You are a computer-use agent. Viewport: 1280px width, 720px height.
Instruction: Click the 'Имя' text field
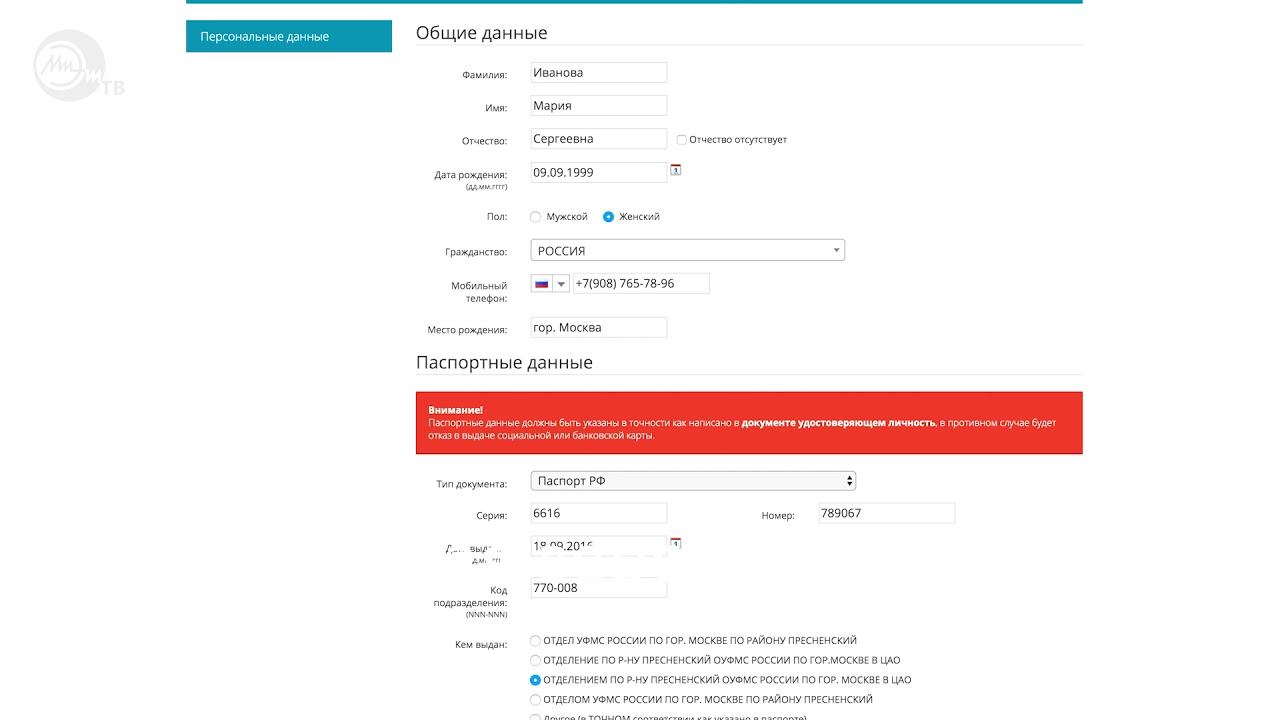click(598, 106)
